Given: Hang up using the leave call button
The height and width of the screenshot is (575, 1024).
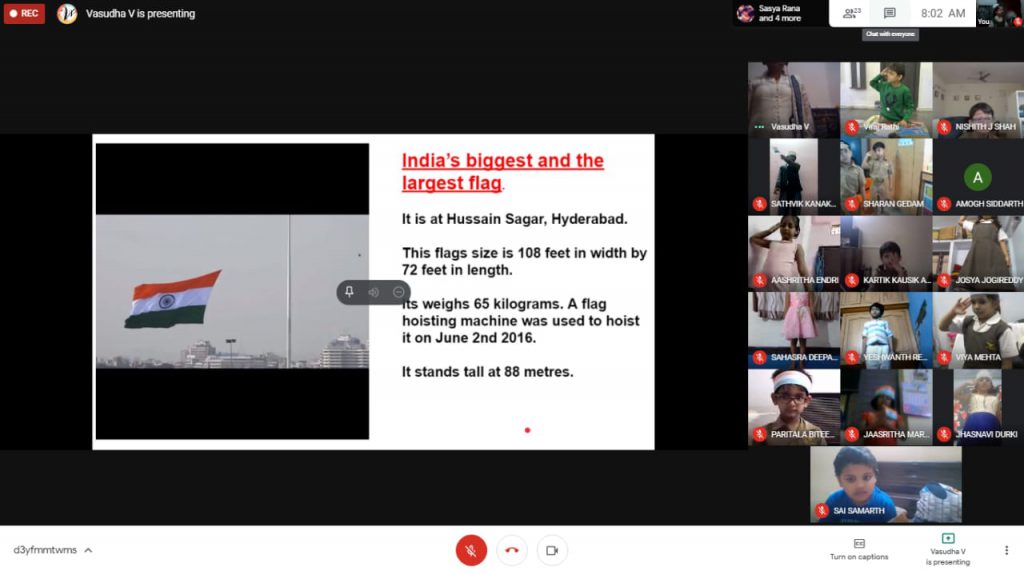Looking at the screenshot, I should [x=512, y=550].
